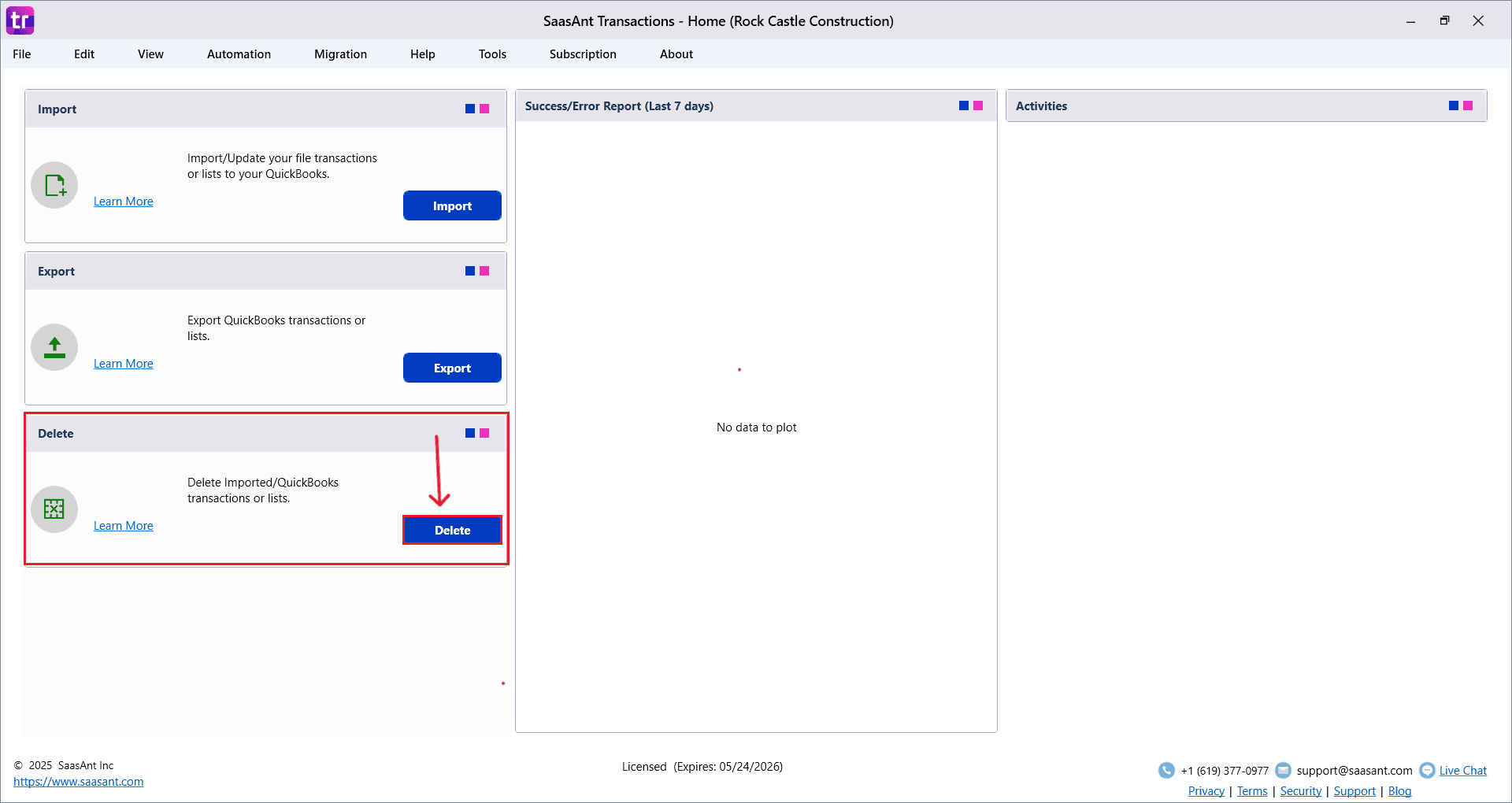Screen dimensions: 1512x803
Task: Click the Import button
Action: point(452,205)
